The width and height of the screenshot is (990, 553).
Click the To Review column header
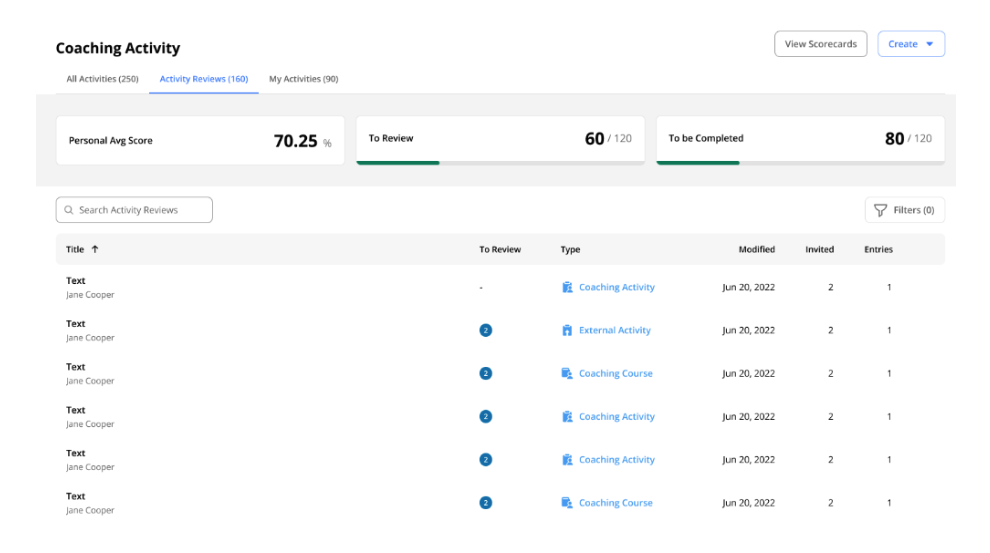tap(500, 249)
